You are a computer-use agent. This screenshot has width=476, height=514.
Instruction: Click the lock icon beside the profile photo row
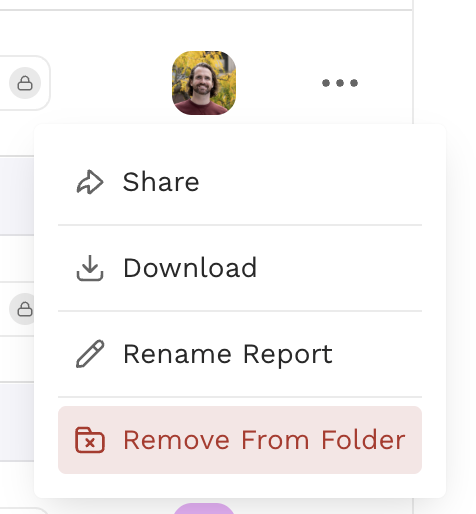point(25,83)
